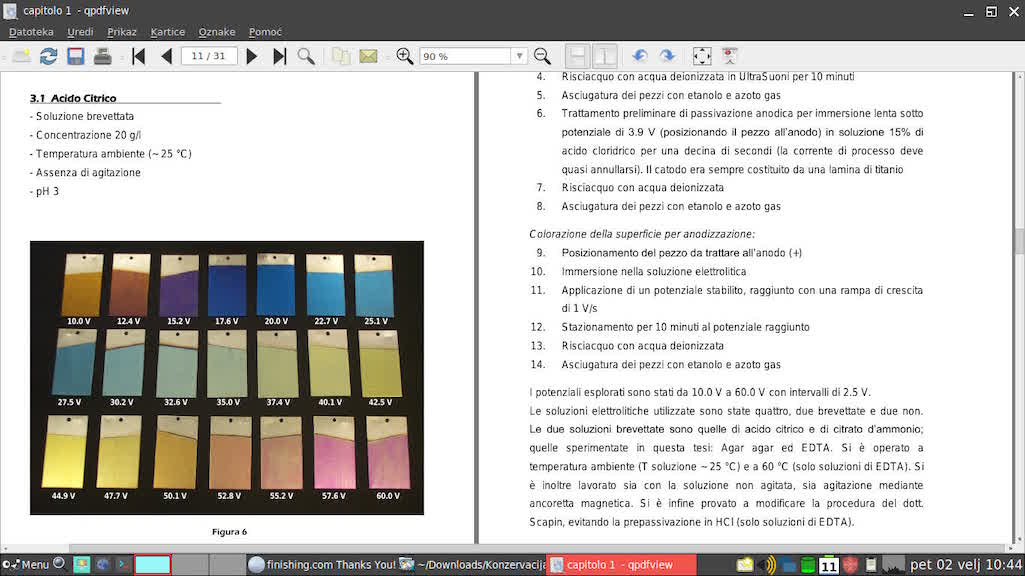Open the Datoteka menu
Image resolution: width=1025 pixels, height=576 pixels.
[31, 32]
